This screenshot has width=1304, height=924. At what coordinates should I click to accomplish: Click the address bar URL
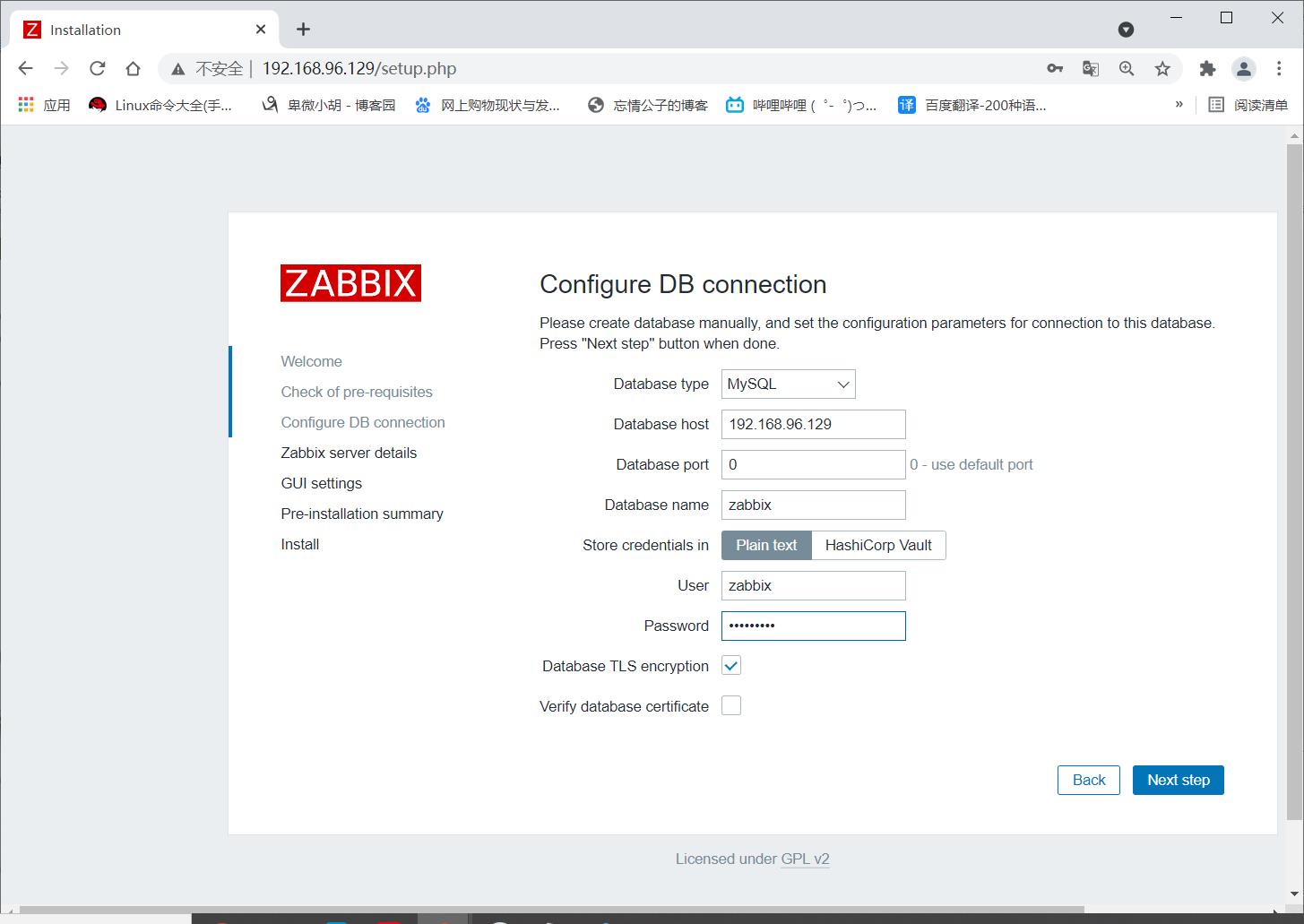click(359, 69)
